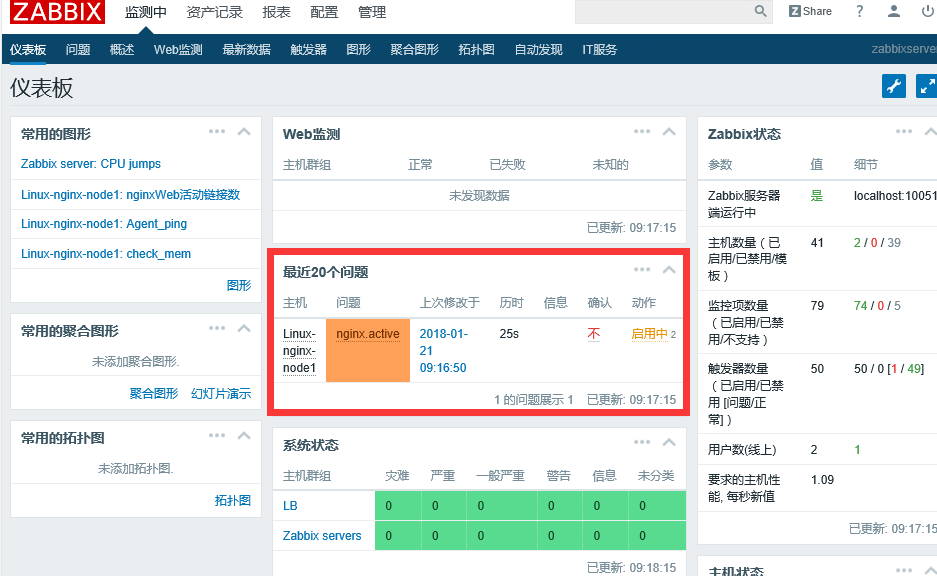Open options menu of 常用的拓扑图 widget
937x576 pixels.
[217, 436]
